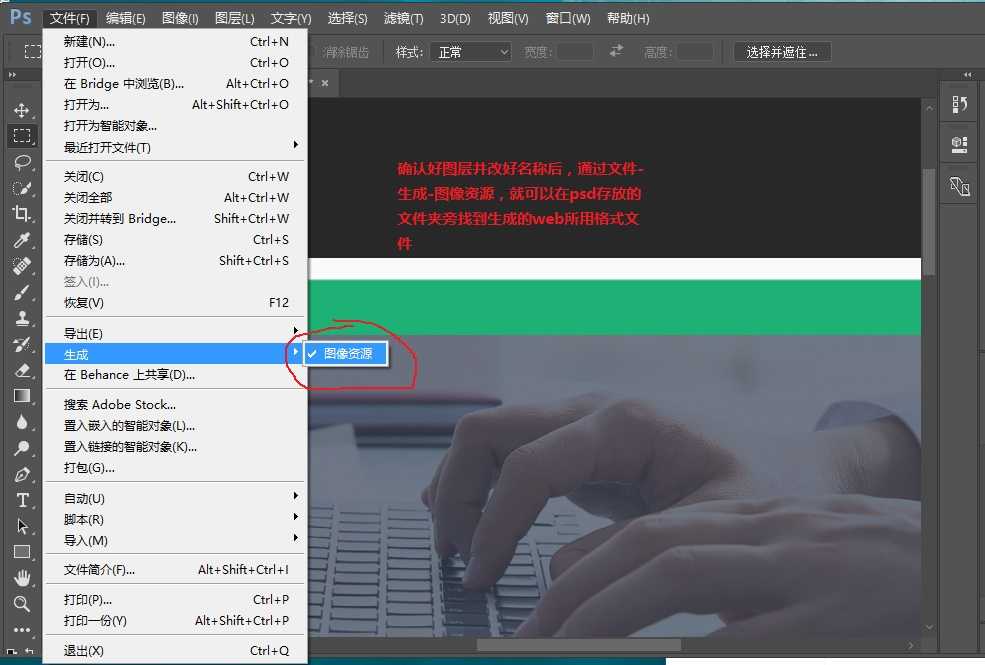Toggle the 图像资源 checked submenu item
The width and height of the screenshot is (985, 665).
(x=346, y=354)
